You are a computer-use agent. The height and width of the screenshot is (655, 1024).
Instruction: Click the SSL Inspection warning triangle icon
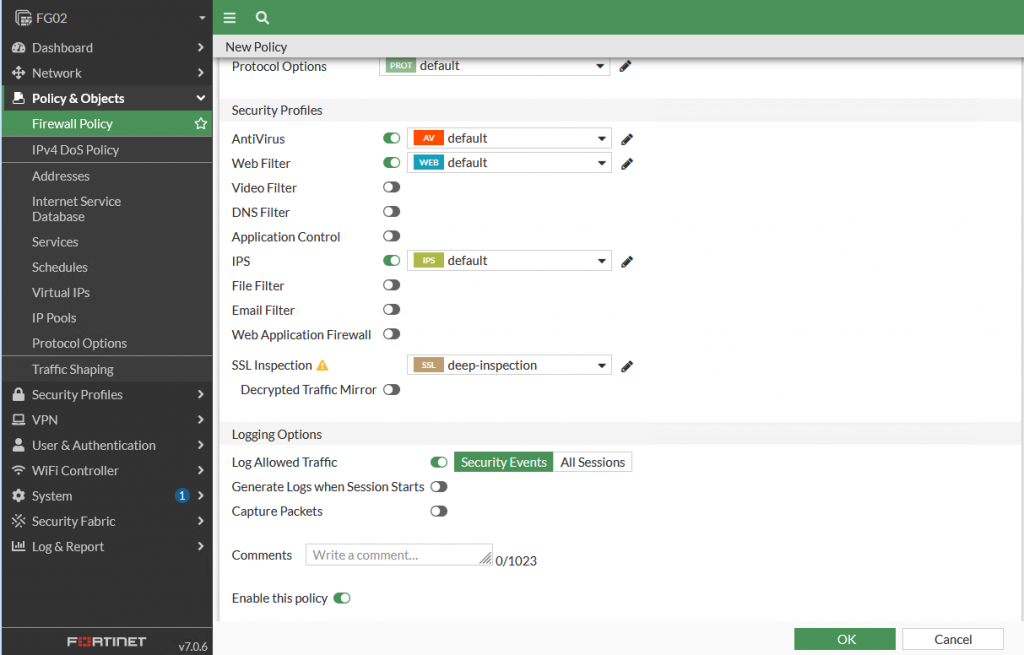click(x=322, y=366)
